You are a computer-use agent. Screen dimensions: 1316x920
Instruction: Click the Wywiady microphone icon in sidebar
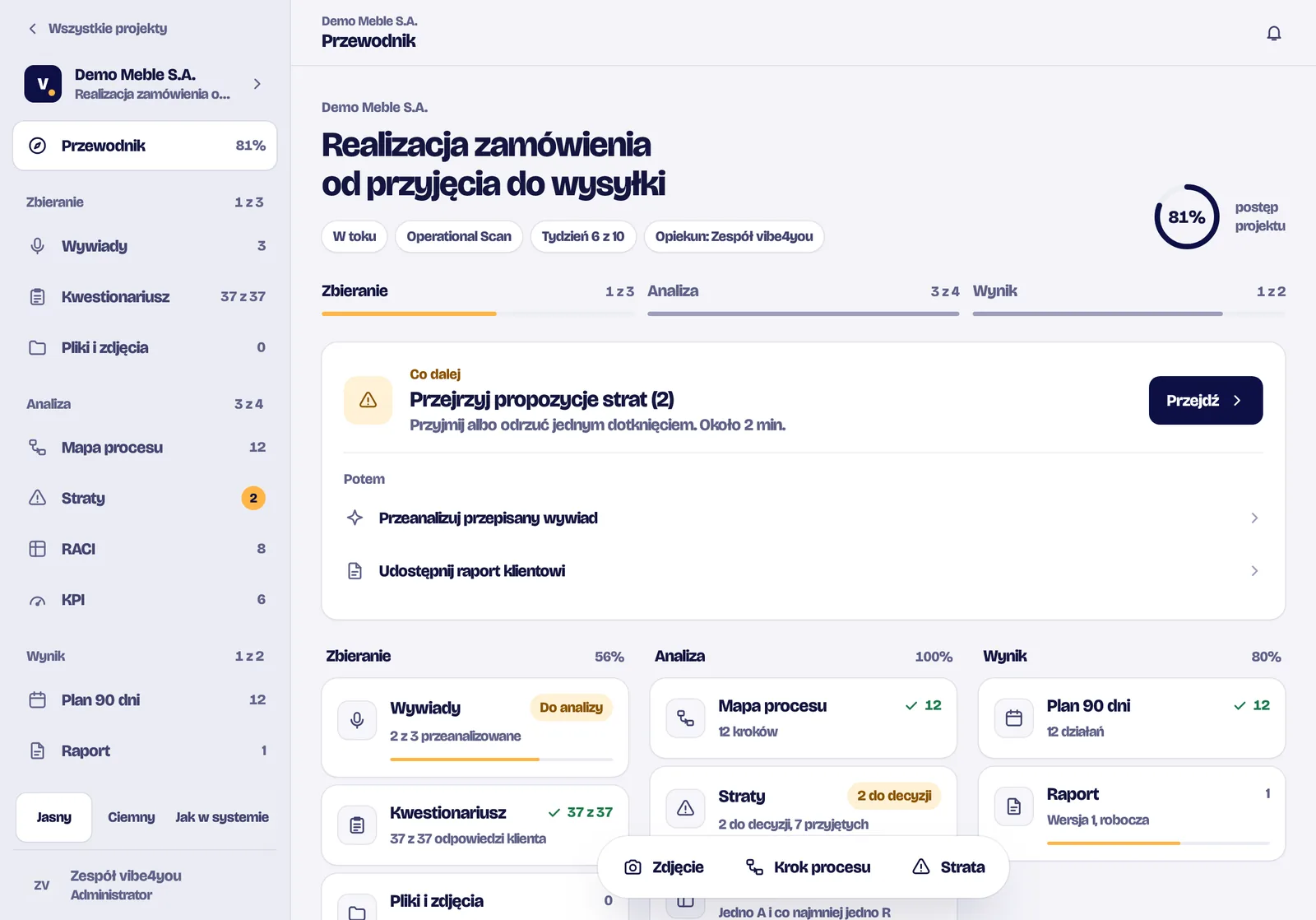point(37,246)
